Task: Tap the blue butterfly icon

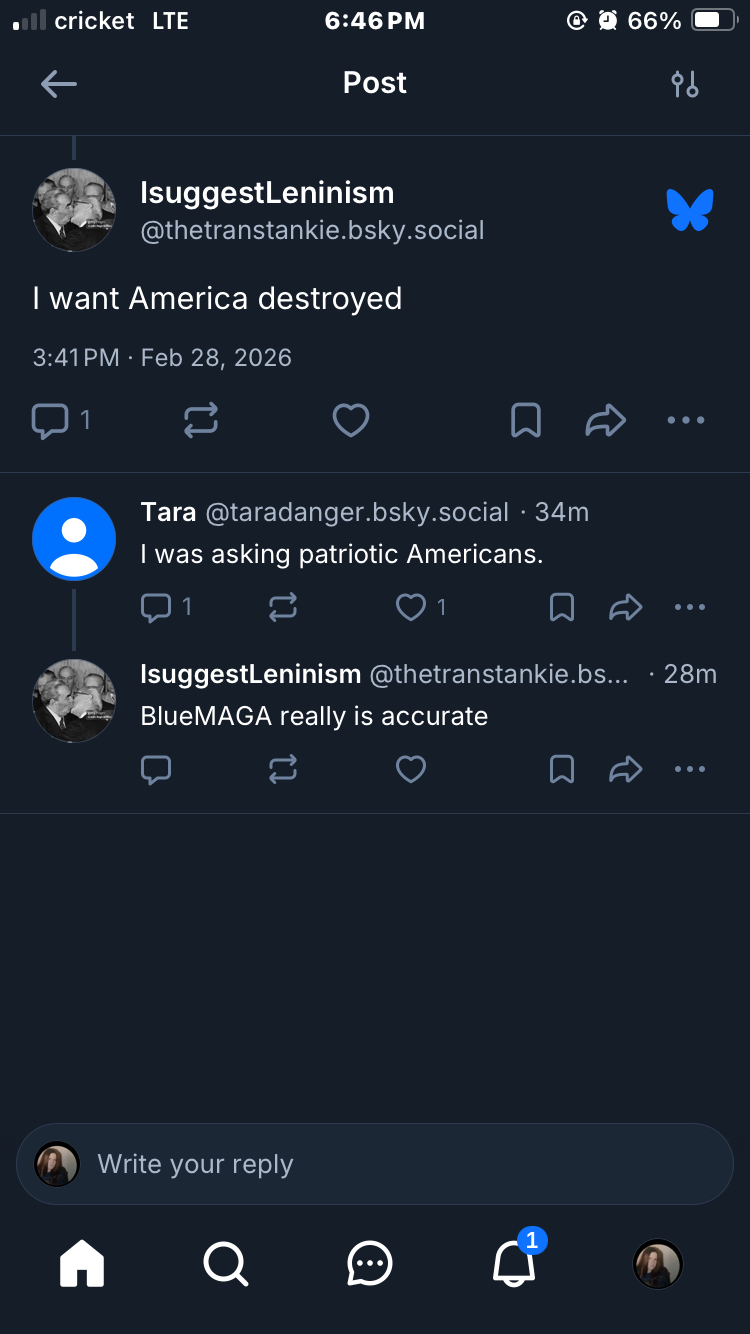Action: pyautogui.click(x=690, y=210)
